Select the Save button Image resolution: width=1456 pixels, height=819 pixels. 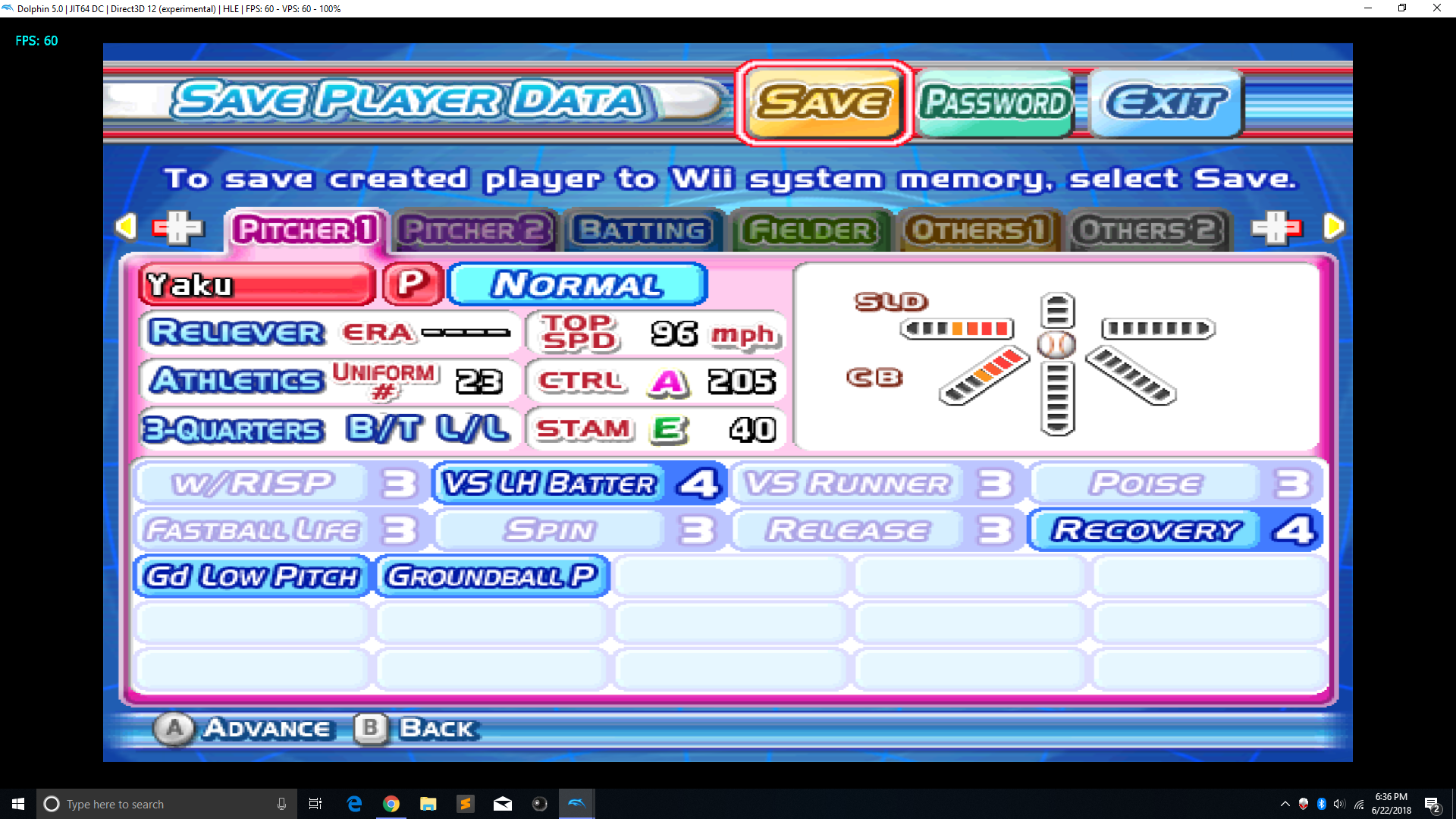click(x=824, y=102)
